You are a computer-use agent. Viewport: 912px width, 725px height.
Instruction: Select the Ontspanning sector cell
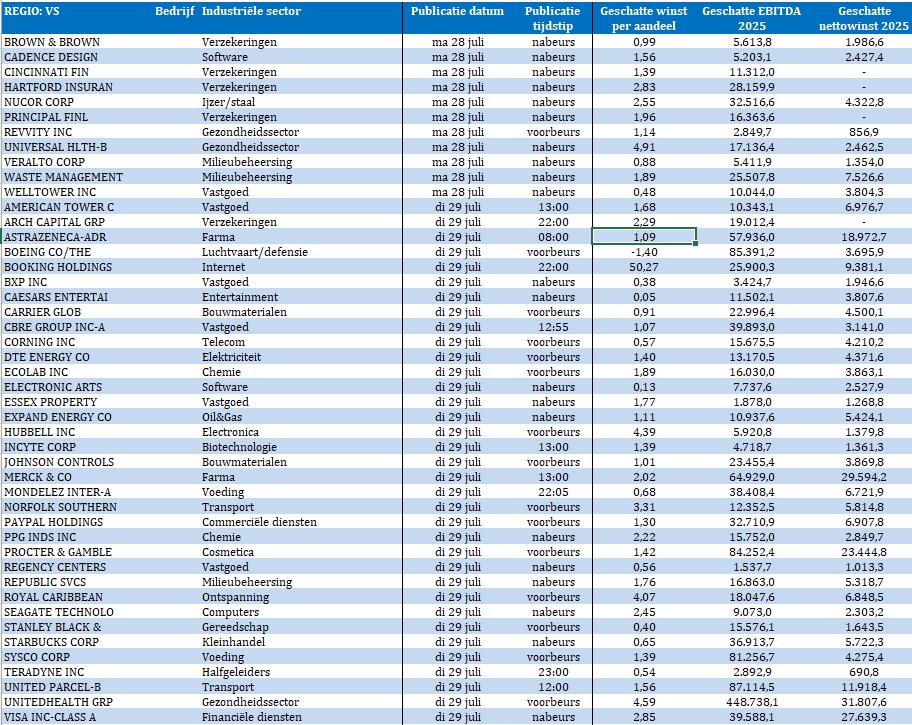[x=236, y=597]
